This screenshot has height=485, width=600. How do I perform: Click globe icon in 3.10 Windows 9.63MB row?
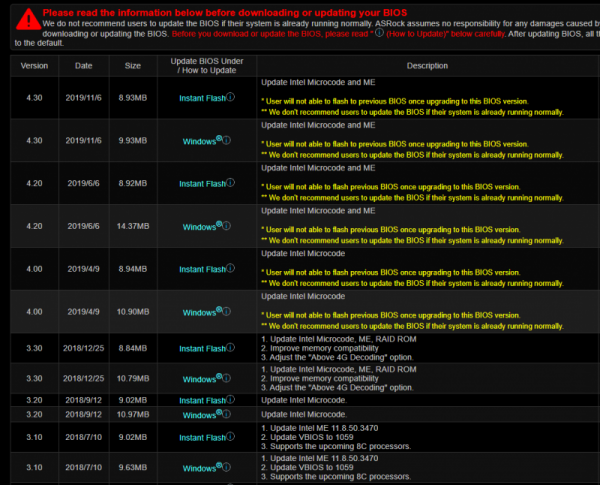tap(219, 465)
